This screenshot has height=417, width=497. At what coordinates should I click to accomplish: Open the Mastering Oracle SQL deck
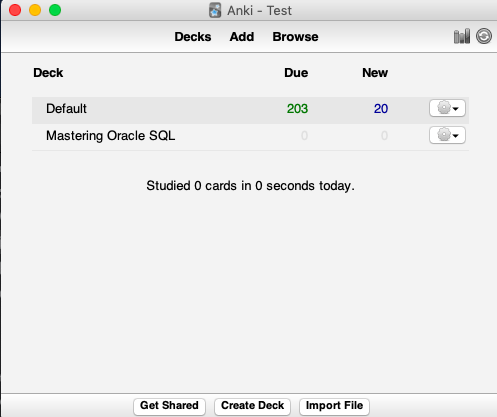pos(110,136)
